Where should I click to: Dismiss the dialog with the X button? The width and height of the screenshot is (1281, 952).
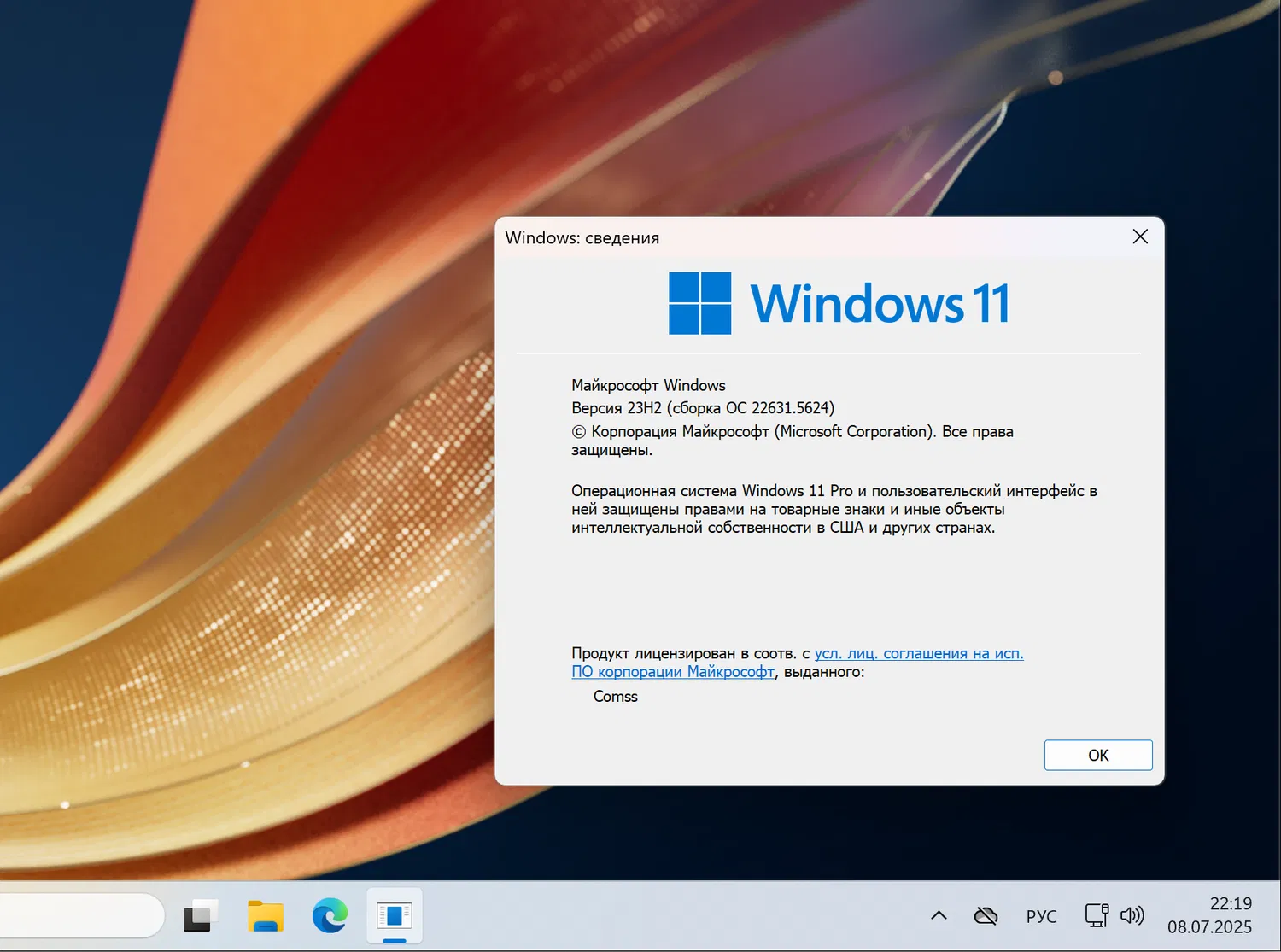pyautogui.click(x=1139, y=237)
